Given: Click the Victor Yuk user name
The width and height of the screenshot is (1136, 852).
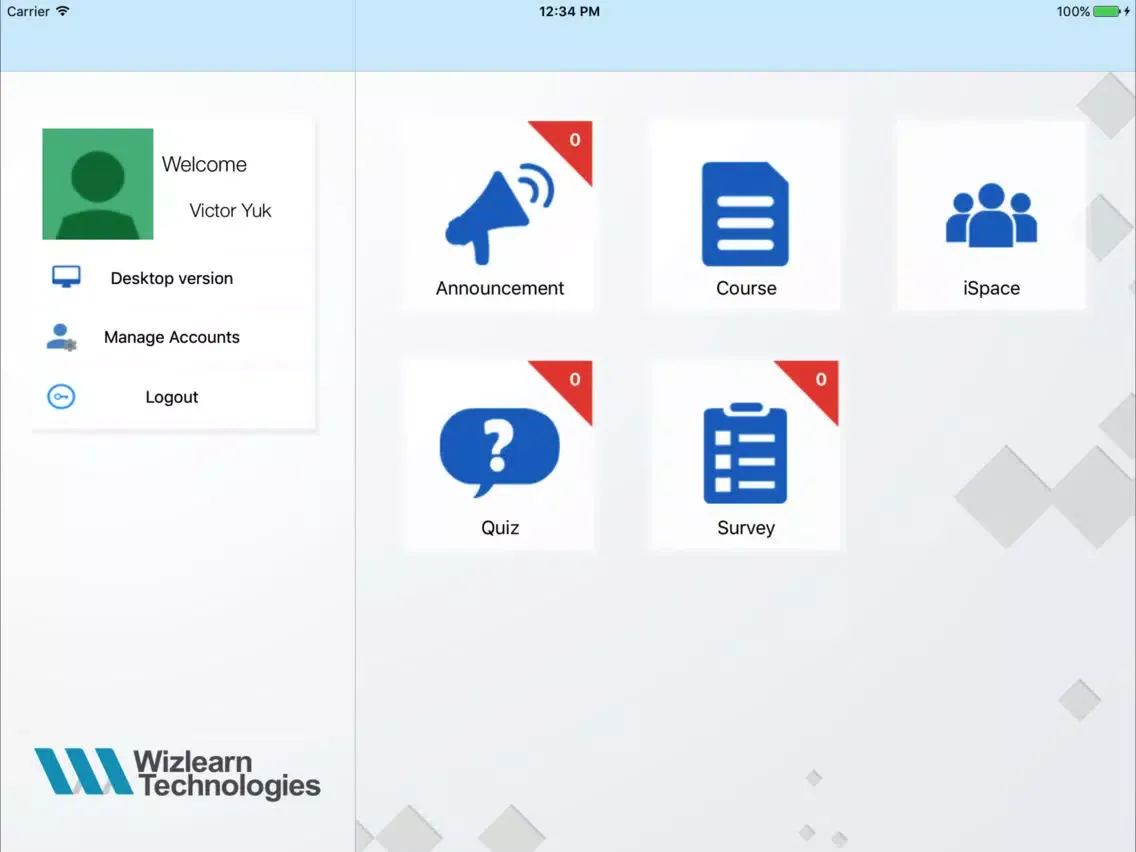Looking at the screenshot, I should point(230,210).
